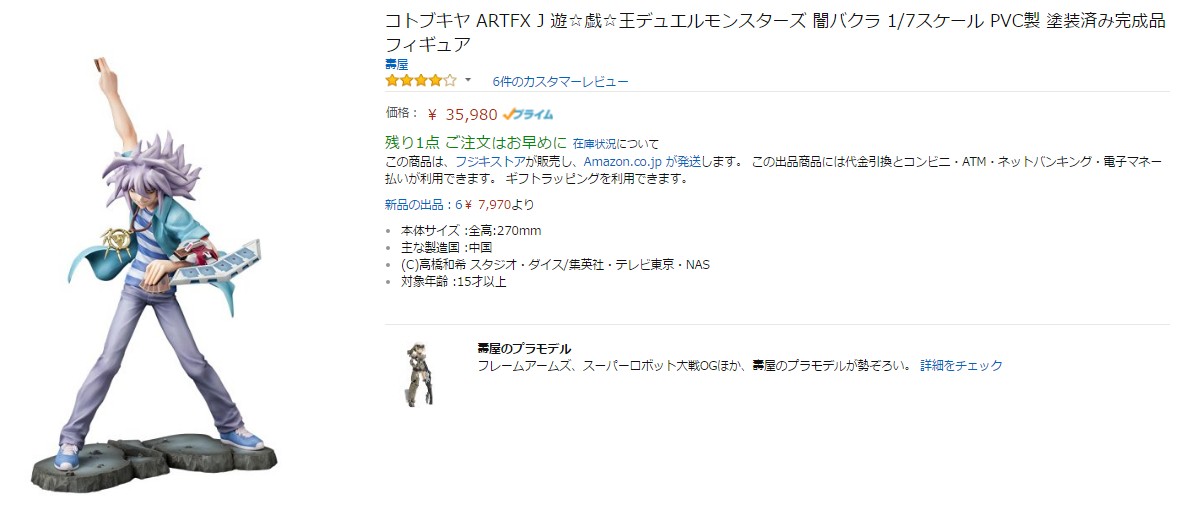Open the 6件のカスタマーレビュー link

560,81
